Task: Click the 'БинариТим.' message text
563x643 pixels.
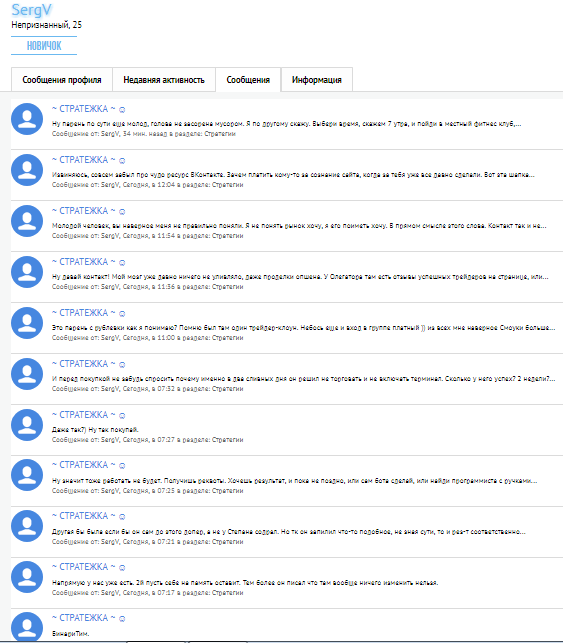Action: click(71, 634)
